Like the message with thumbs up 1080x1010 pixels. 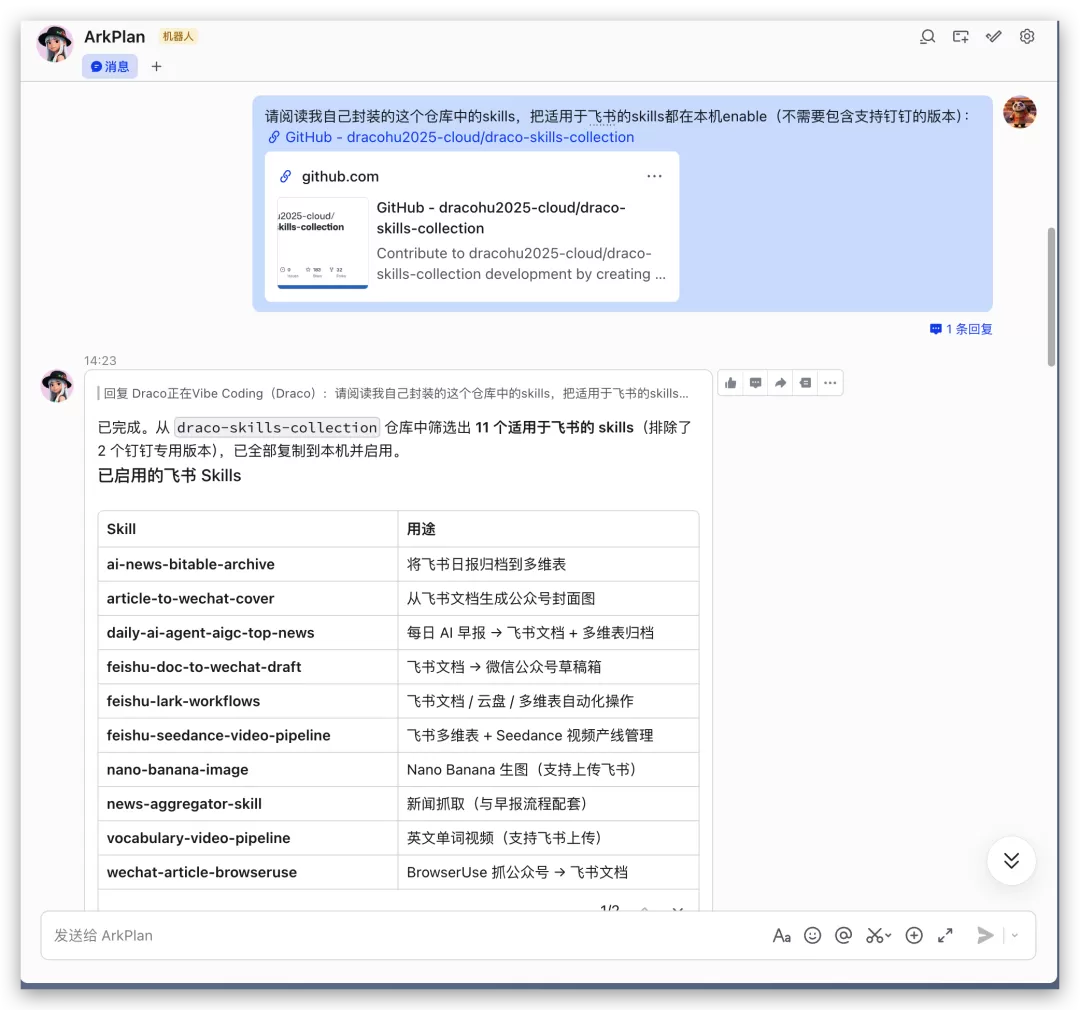(731, 383)
